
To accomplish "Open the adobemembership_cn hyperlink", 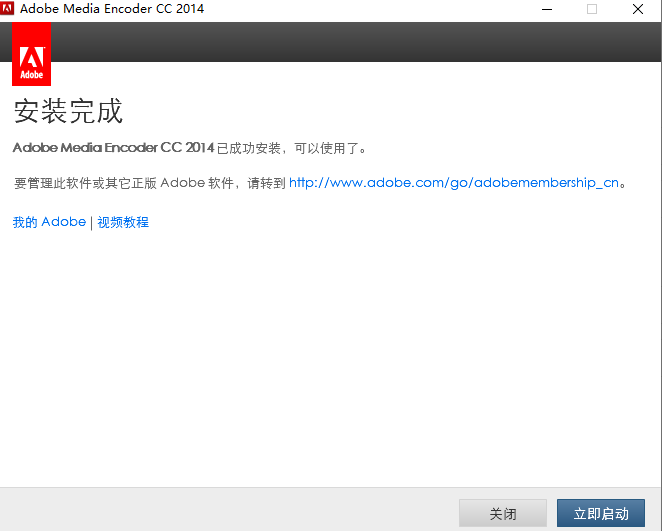I will click(454, 183).
